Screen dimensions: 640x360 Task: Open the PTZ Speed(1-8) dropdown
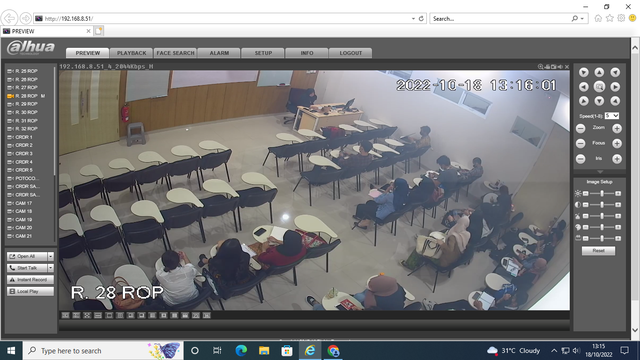tap(612, 116)
